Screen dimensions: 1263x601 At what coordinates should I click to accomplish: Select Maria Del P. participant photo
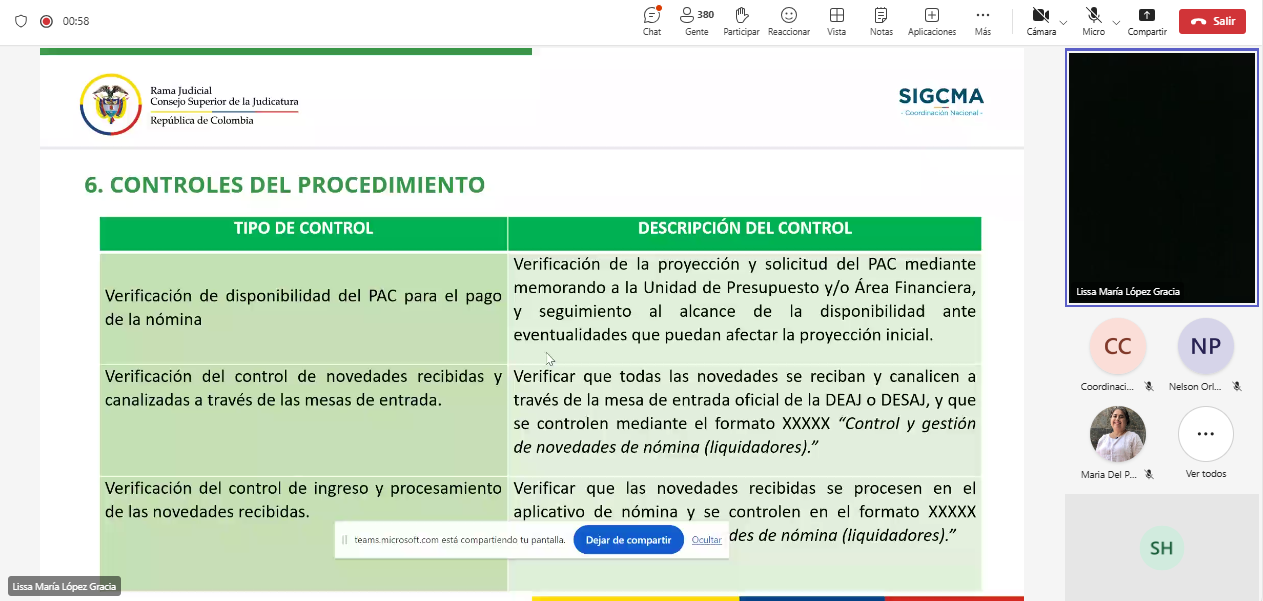click(1117, 434)
